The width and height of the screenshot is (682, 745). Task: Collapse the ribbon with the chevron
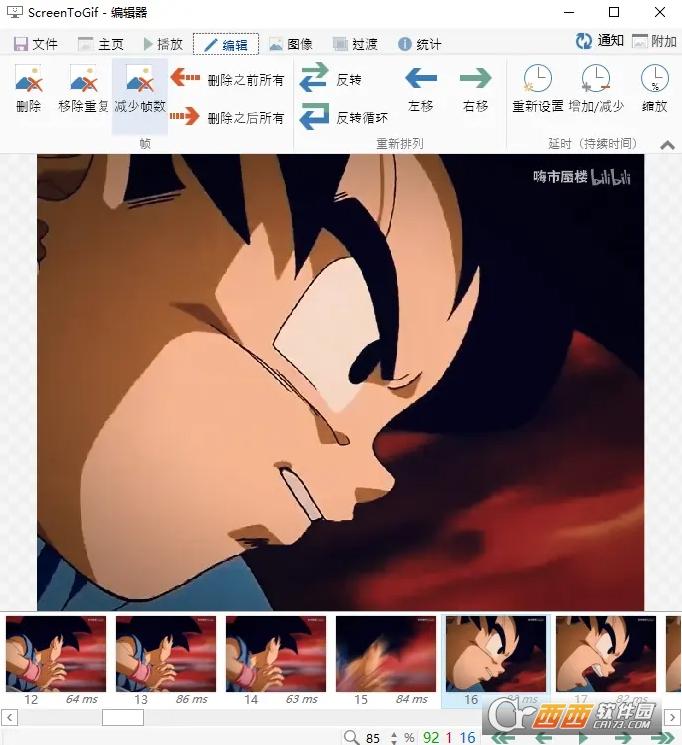668,145
